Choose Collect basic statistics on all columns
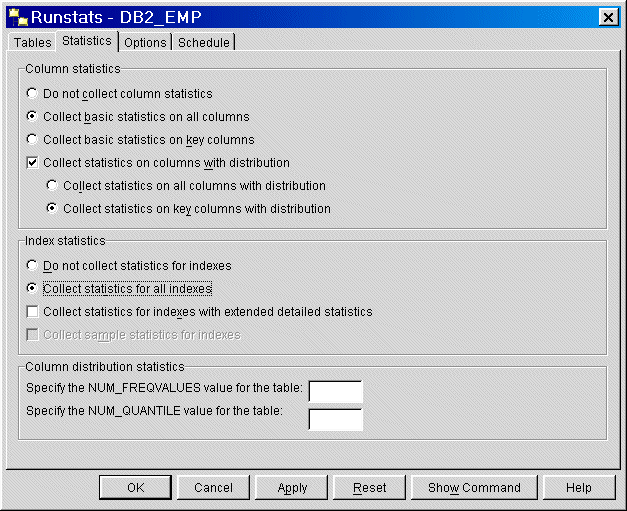Image resolution: width=627 pixels, height=511 pixels. point(33,117)
